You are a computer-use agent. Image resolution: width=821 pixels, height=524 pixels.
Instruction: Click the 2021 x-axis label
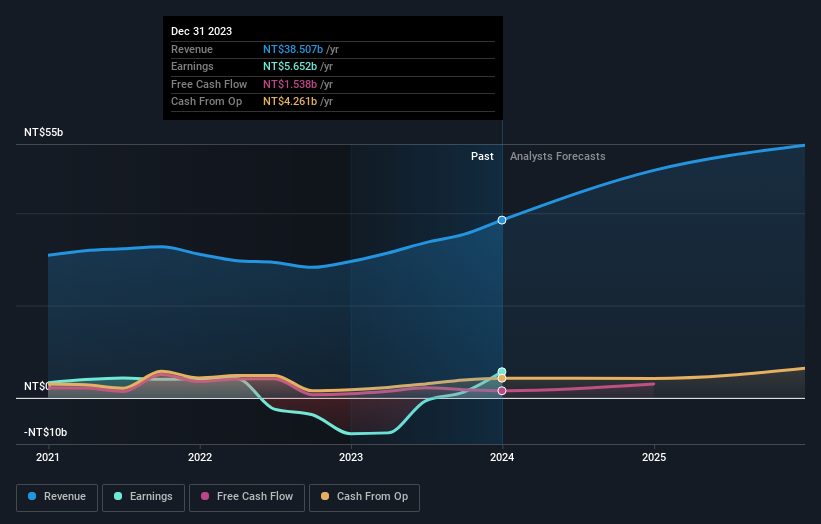[48, 458]
